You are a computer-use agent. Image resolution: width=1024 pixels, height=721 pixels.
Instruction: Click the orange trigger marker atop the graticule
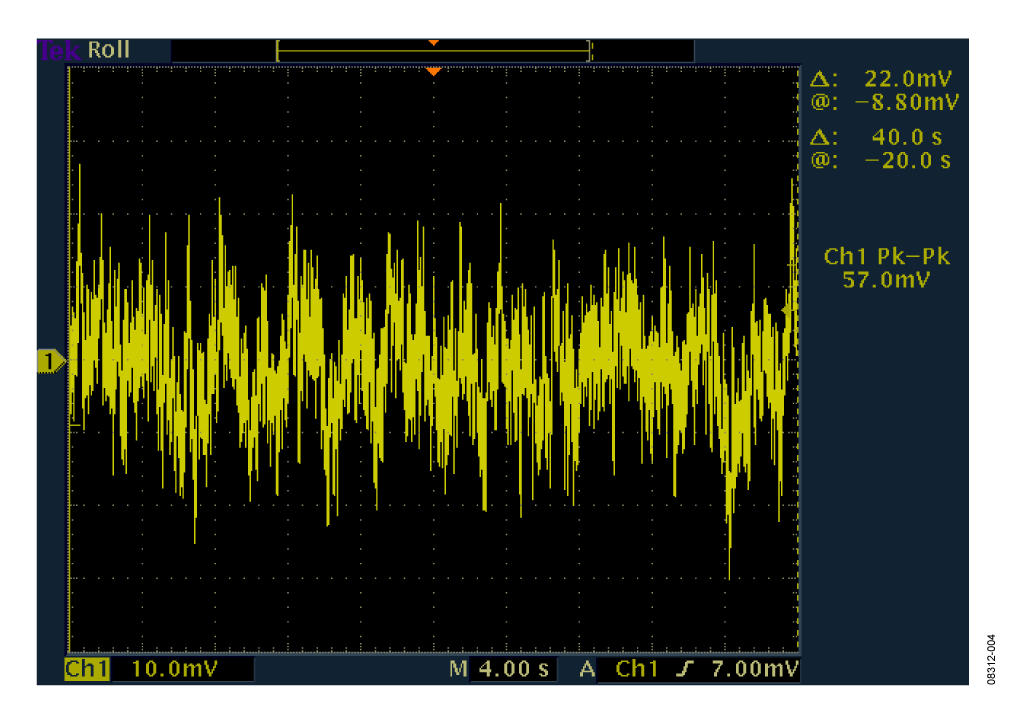pos(433,72)
